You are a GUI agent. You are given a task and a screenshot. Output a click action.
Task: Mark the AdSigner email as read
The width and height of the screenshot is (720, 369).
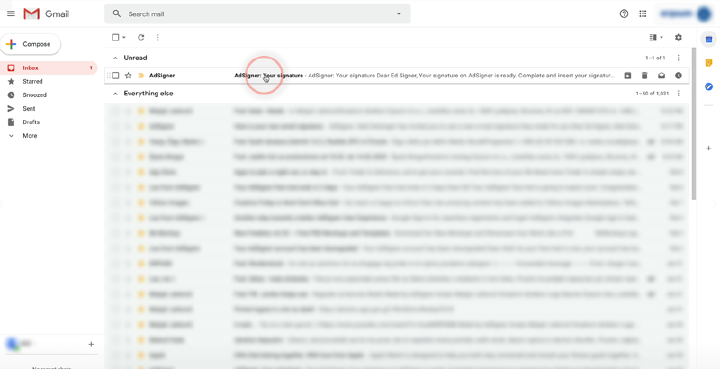tap(661, 75)
